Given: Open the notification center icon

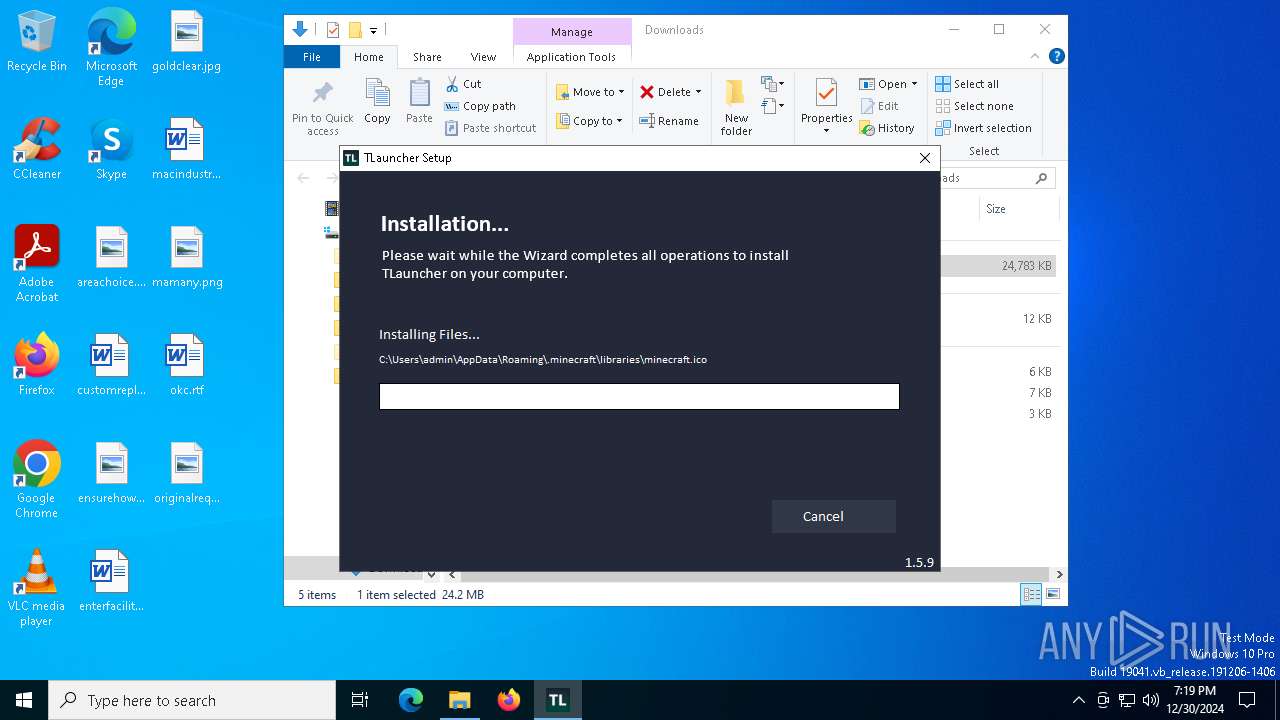Looking at the screenshot, I should pyautogui.click(x=1247, y=700).
